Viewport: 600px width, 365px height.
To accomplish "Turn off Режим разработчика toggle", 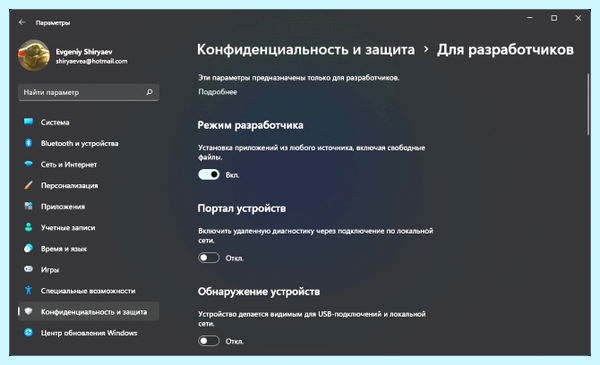I will click(x=209, y=174).
